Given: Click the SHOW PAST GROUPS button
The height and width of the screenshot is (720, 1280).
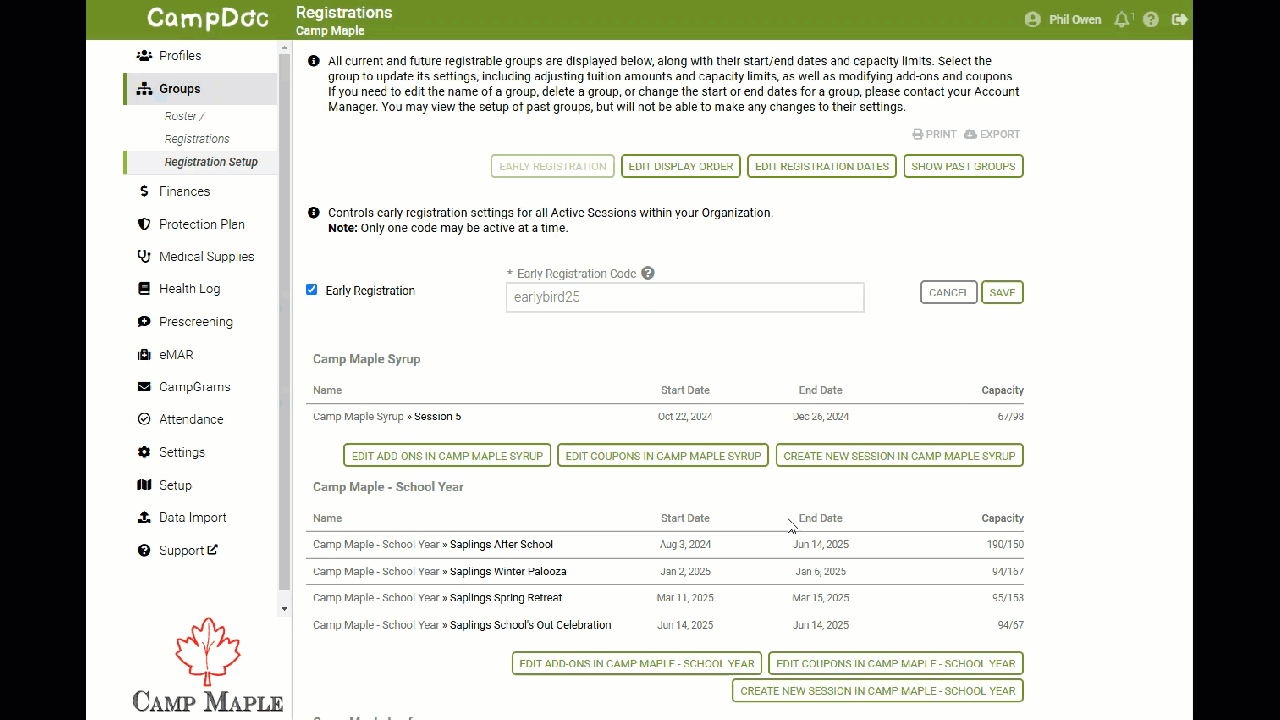Looking at the screenshot, I should click(x=963, y=166).
